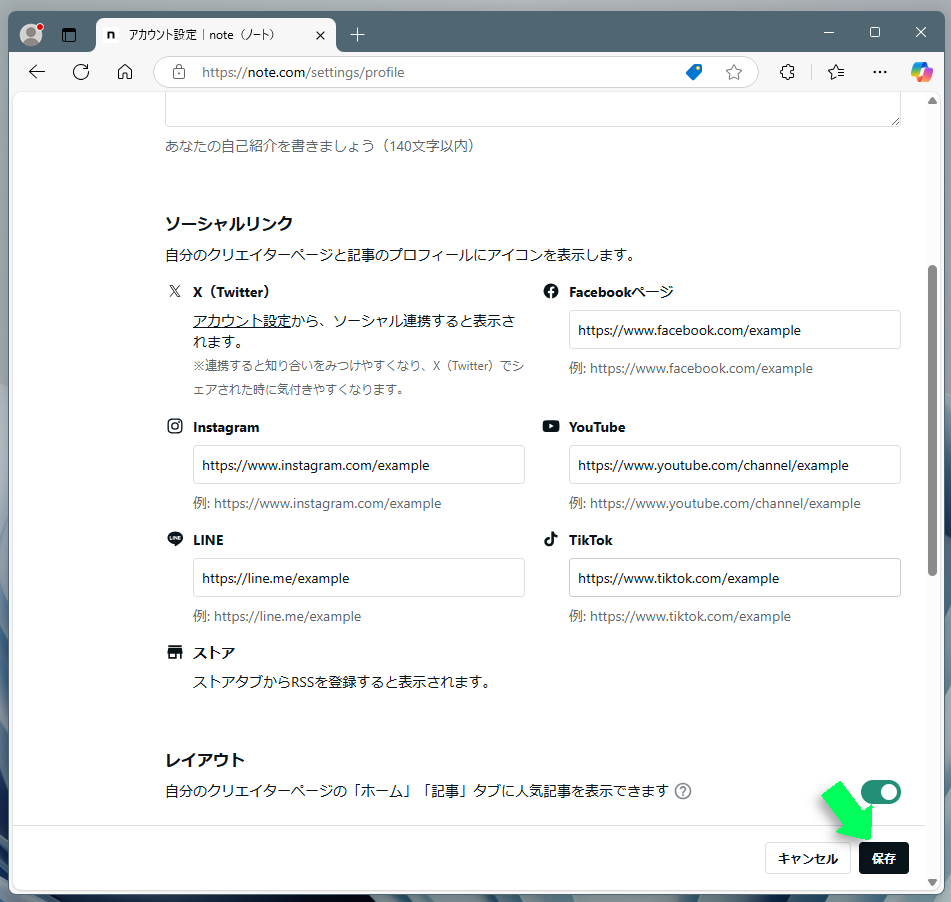Click the YouTube logo icon

point(551,426)
